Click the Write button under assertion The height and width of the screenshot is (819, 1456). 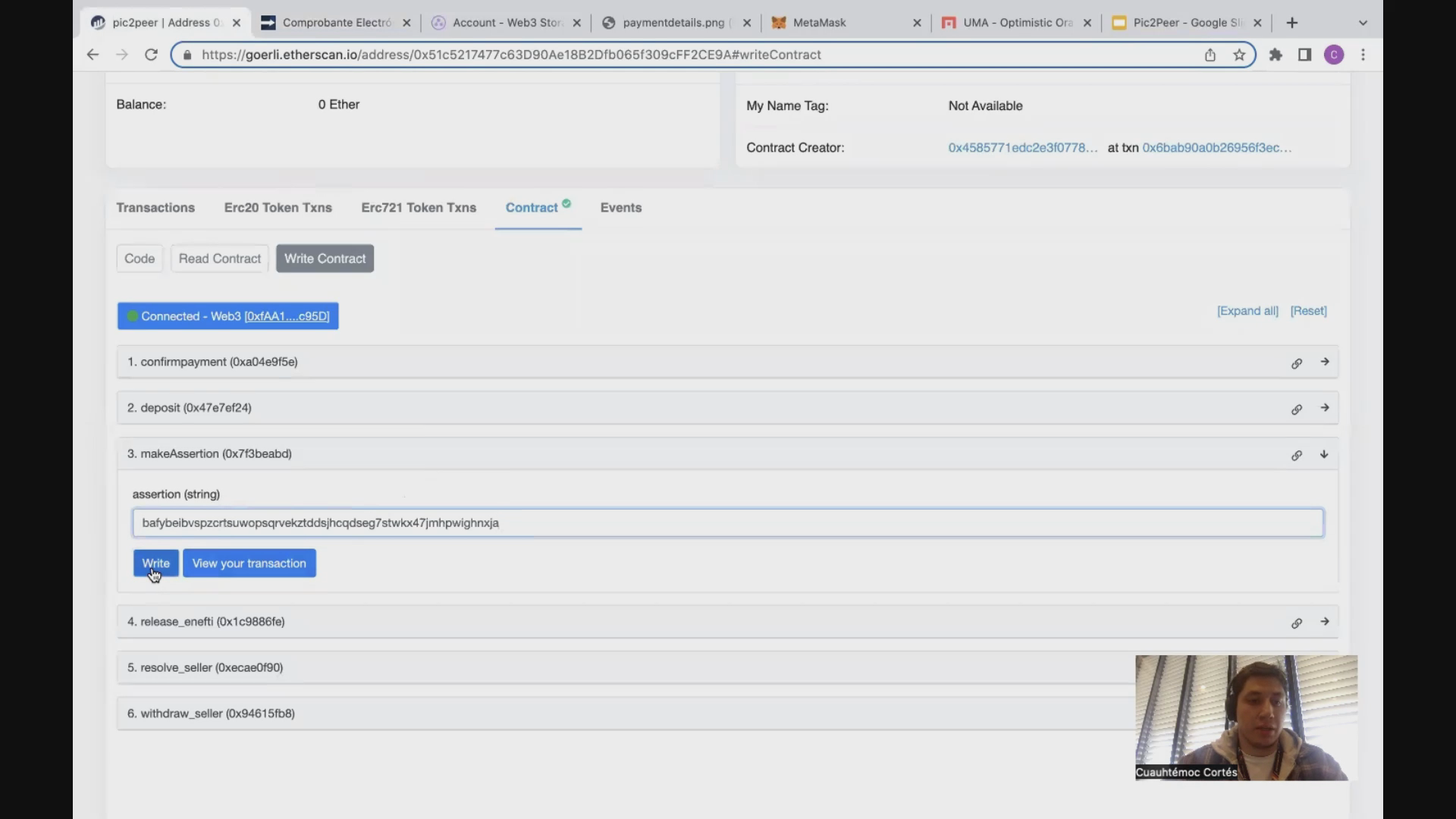(x=156, y=563)
